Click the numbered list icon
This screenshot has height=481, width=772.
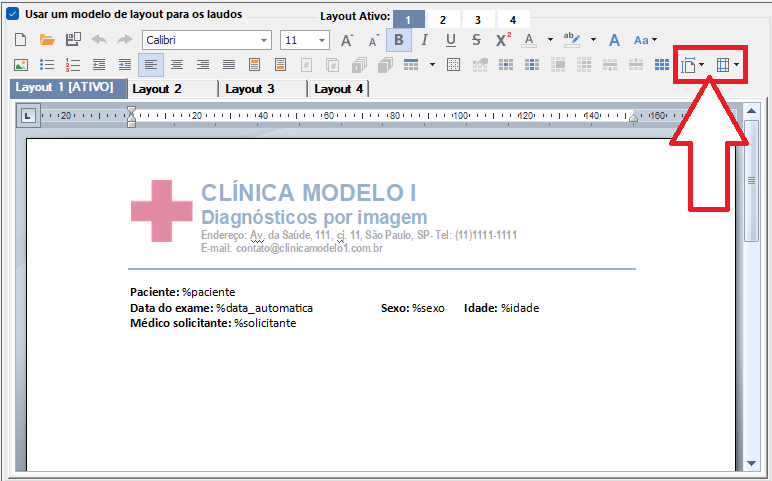(x=72, y=65)
